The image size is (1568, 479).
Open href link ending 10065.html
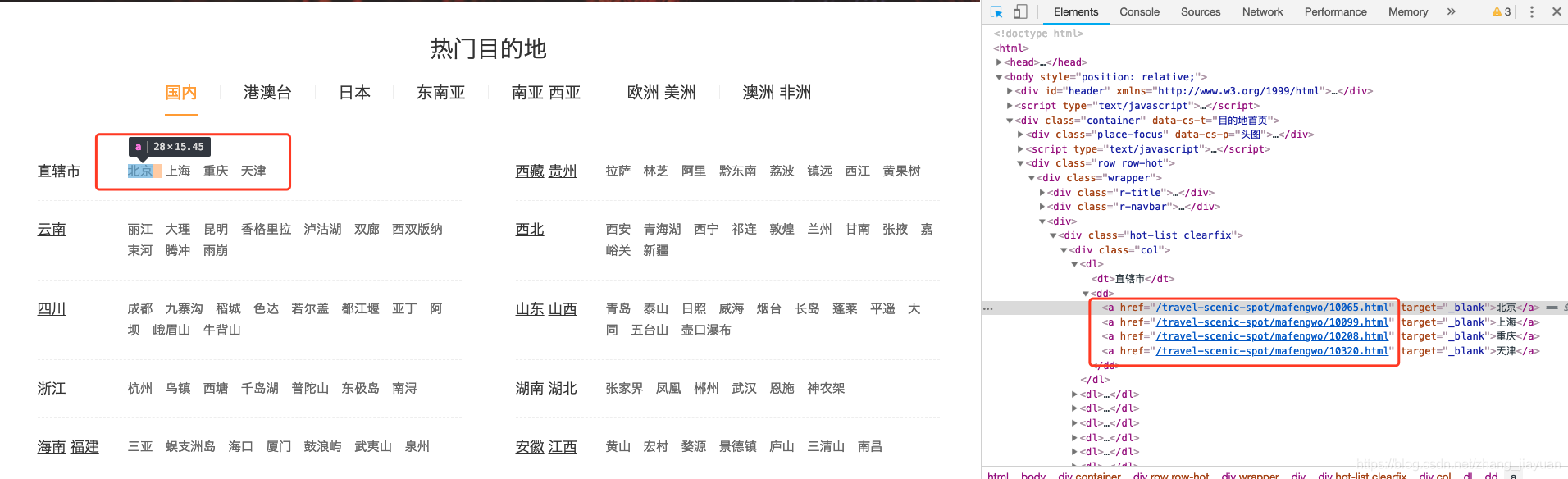click(1272, 308)
